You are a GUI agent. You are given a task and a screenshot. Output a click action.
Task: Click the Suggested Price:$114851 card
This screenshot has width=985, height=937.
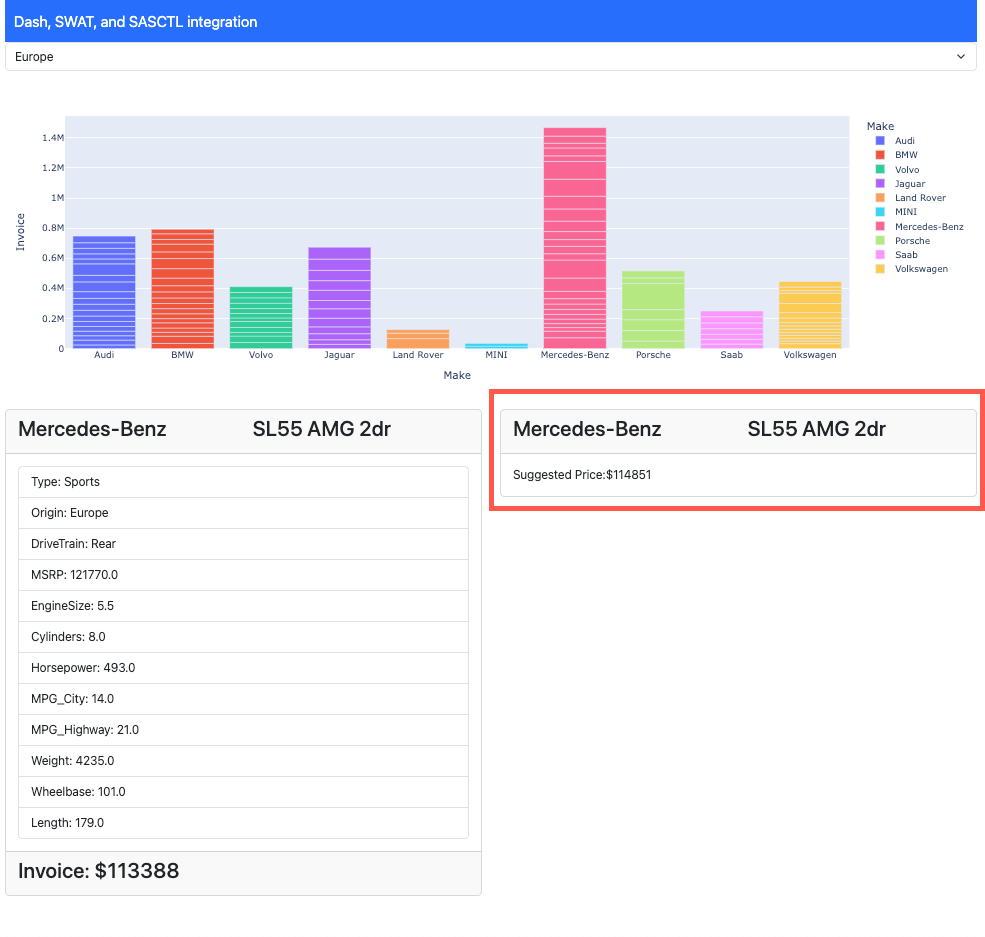[x=737, y=474]
